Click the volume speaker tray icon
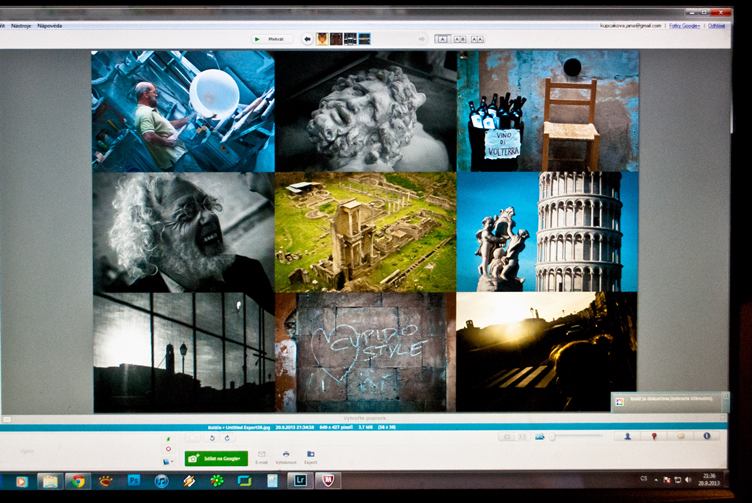The image size is (752, 503). [688, 480]
